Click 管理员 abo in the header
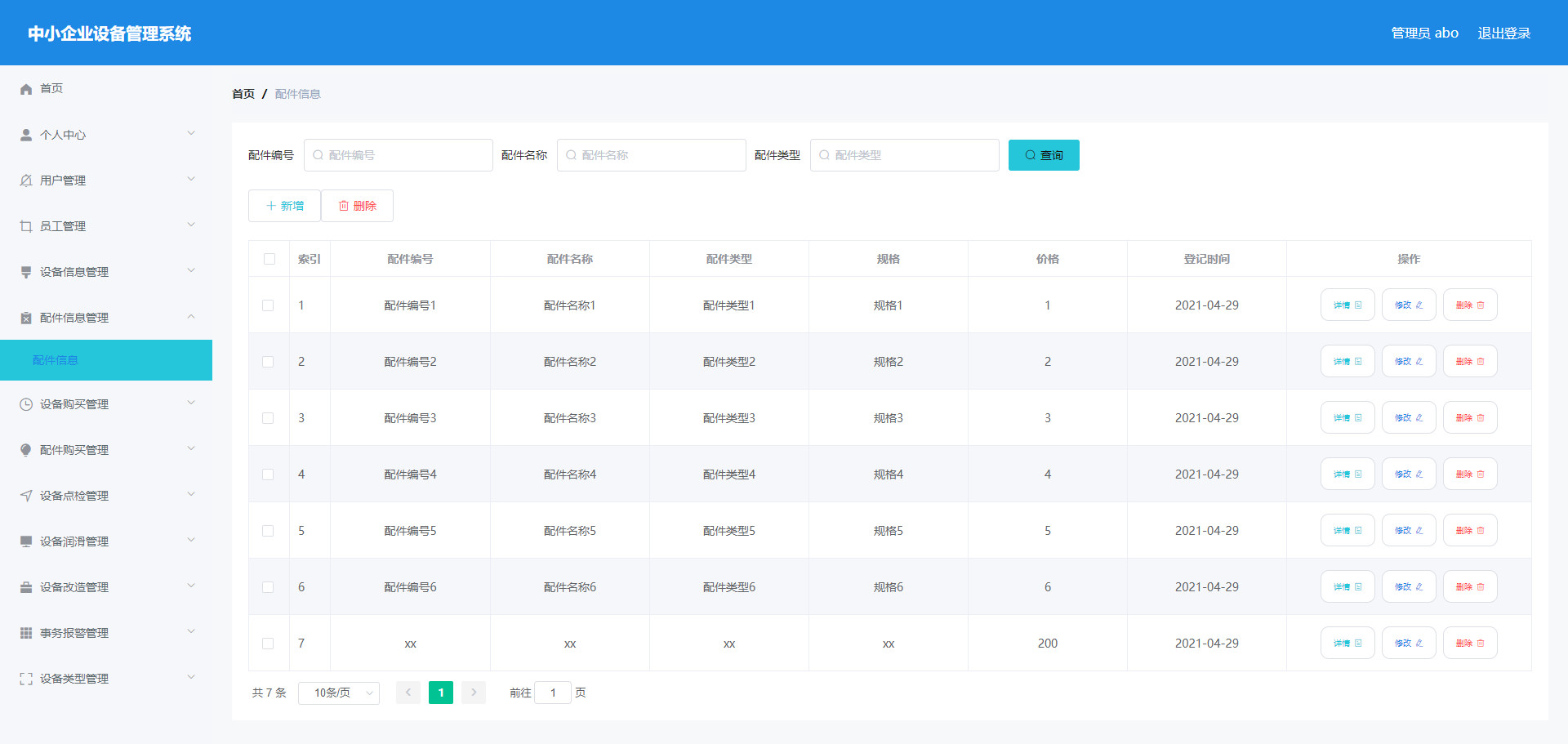The width and height of the screenshot is (1568, 744). tap(1425, 33)
